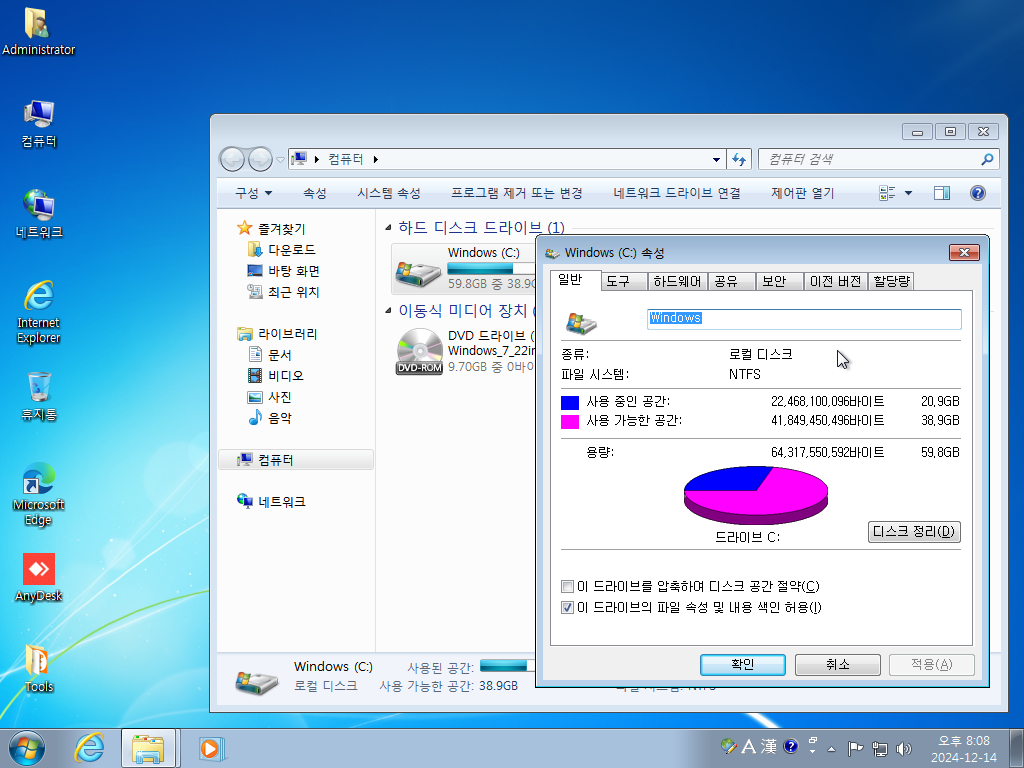Click the blue 사용 중인 공간 swatch
Viewport: 1024px width, 768px height.
pyautogui.click(x=569, y=402)
